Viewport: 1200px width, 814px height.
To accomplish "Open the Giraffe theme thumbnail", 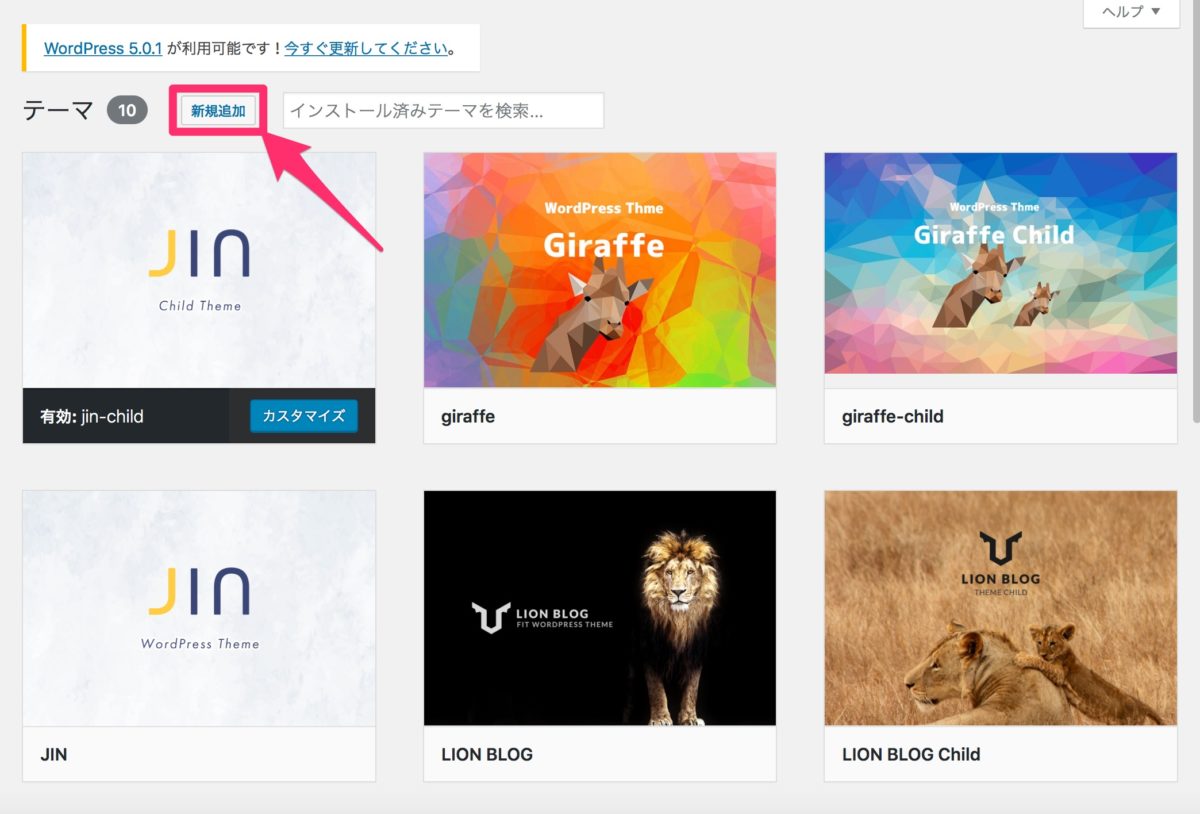I will pos(600,270).
